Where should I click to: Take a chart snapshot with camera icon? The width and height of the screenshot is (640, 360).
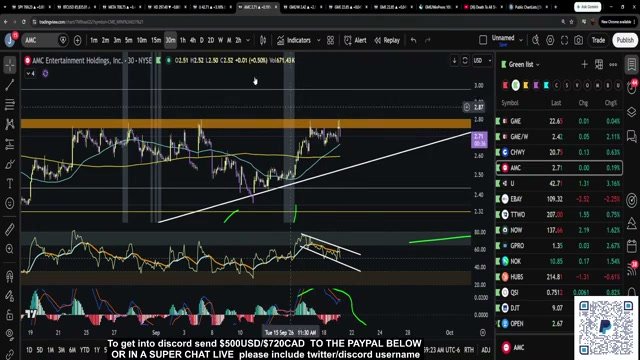coord(578,40)
